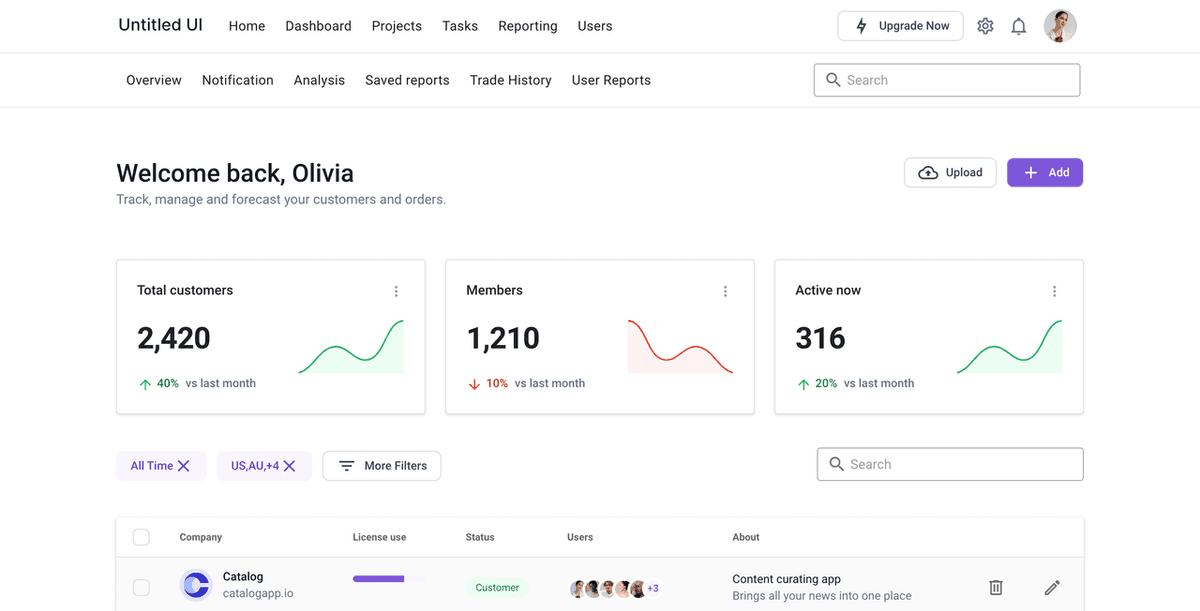
Task: Expand the More Filters button
Action: (382, 466)
